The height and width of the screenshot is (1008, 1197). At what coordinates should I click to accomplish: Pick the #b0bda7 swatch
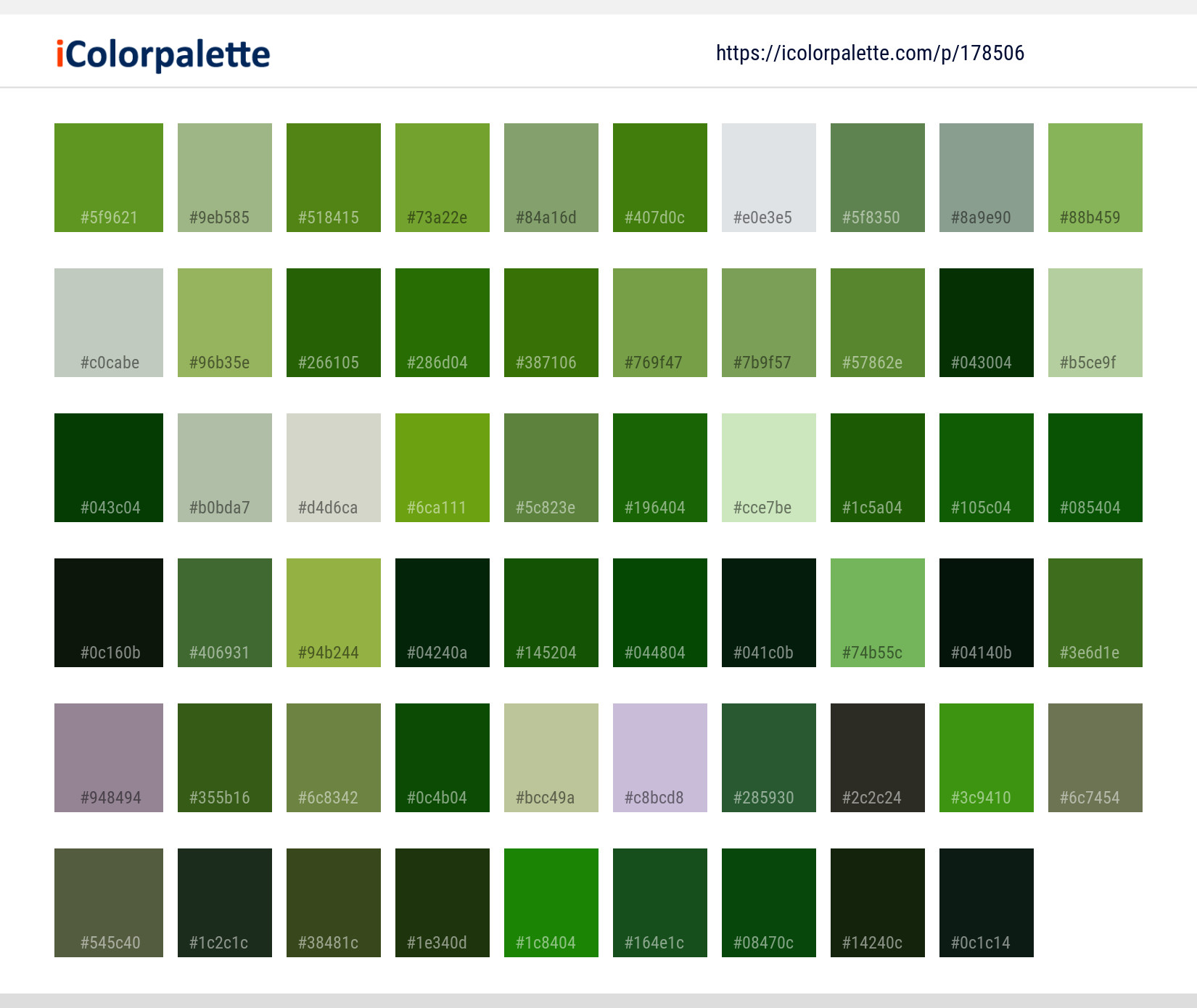click(225, 468)
